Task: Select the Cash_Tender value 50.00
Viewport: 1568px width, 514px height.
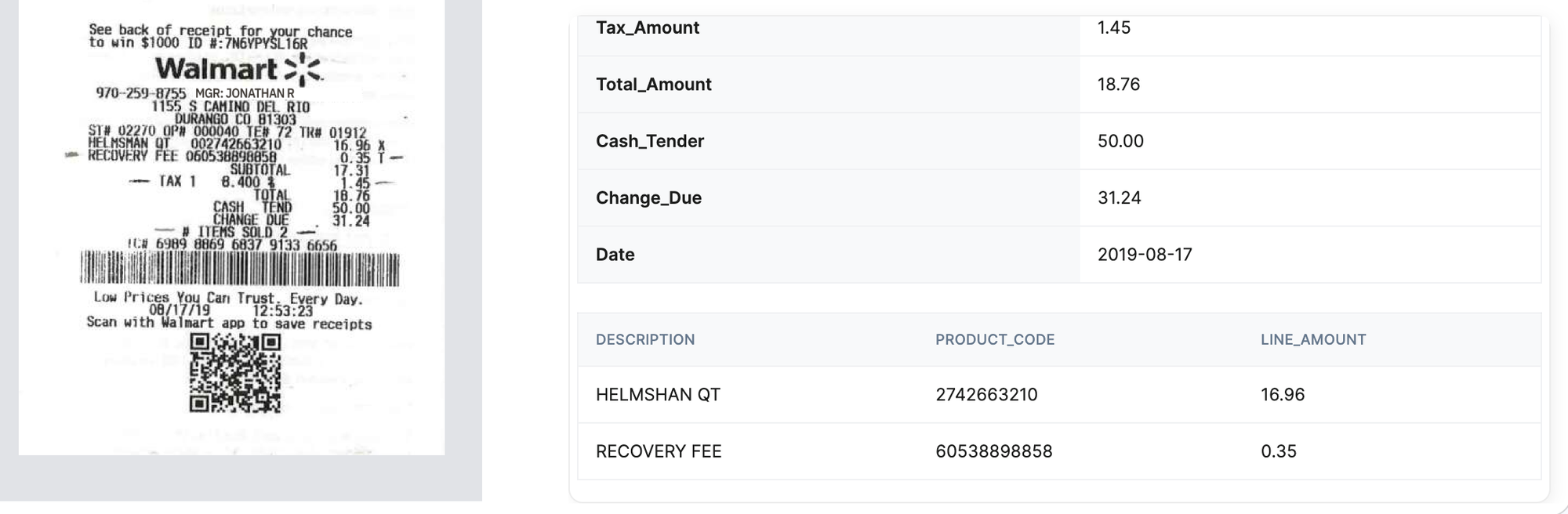Action: coord(1120,141)
